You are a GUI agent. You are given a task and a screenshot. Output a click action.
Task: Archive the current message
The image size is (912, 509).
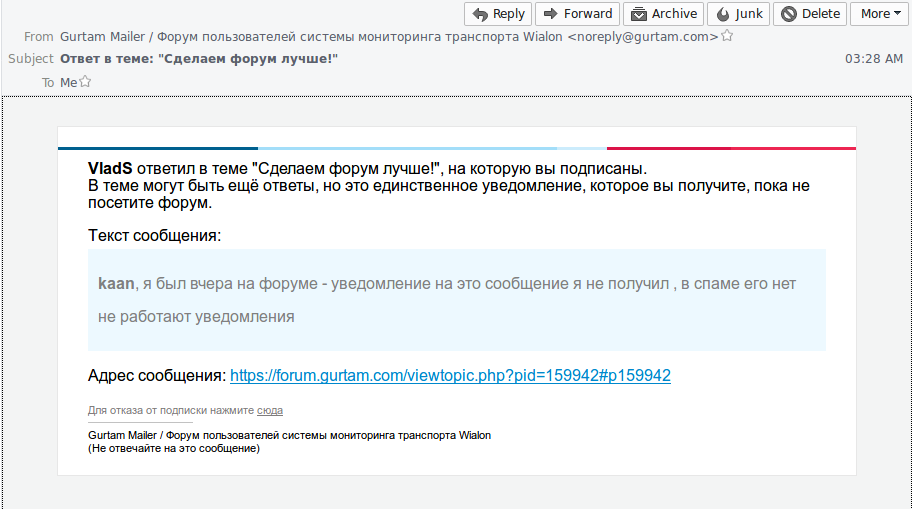(663, 14)
